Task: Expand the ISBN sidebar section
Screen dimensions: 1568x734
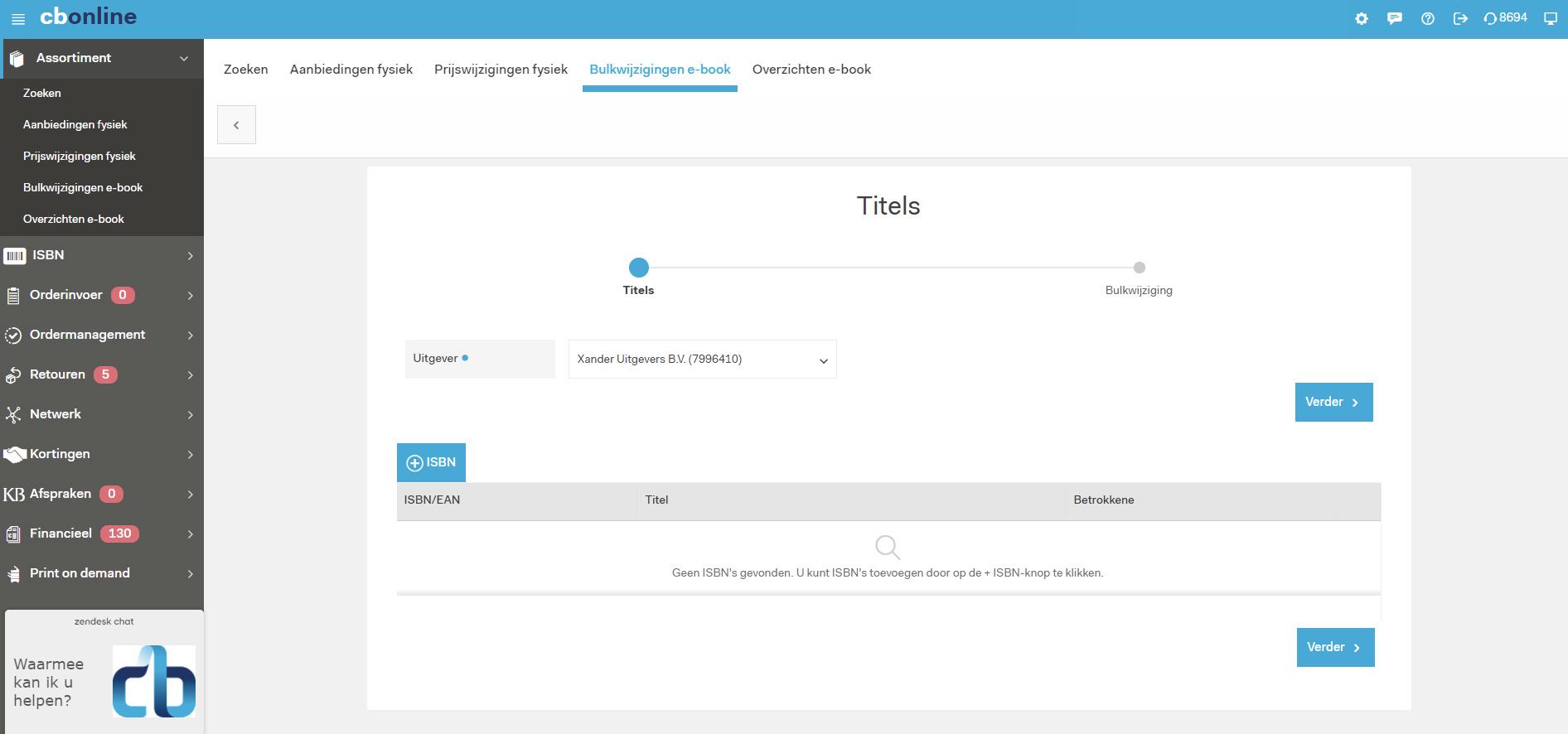Action: [x=191, y=256]
